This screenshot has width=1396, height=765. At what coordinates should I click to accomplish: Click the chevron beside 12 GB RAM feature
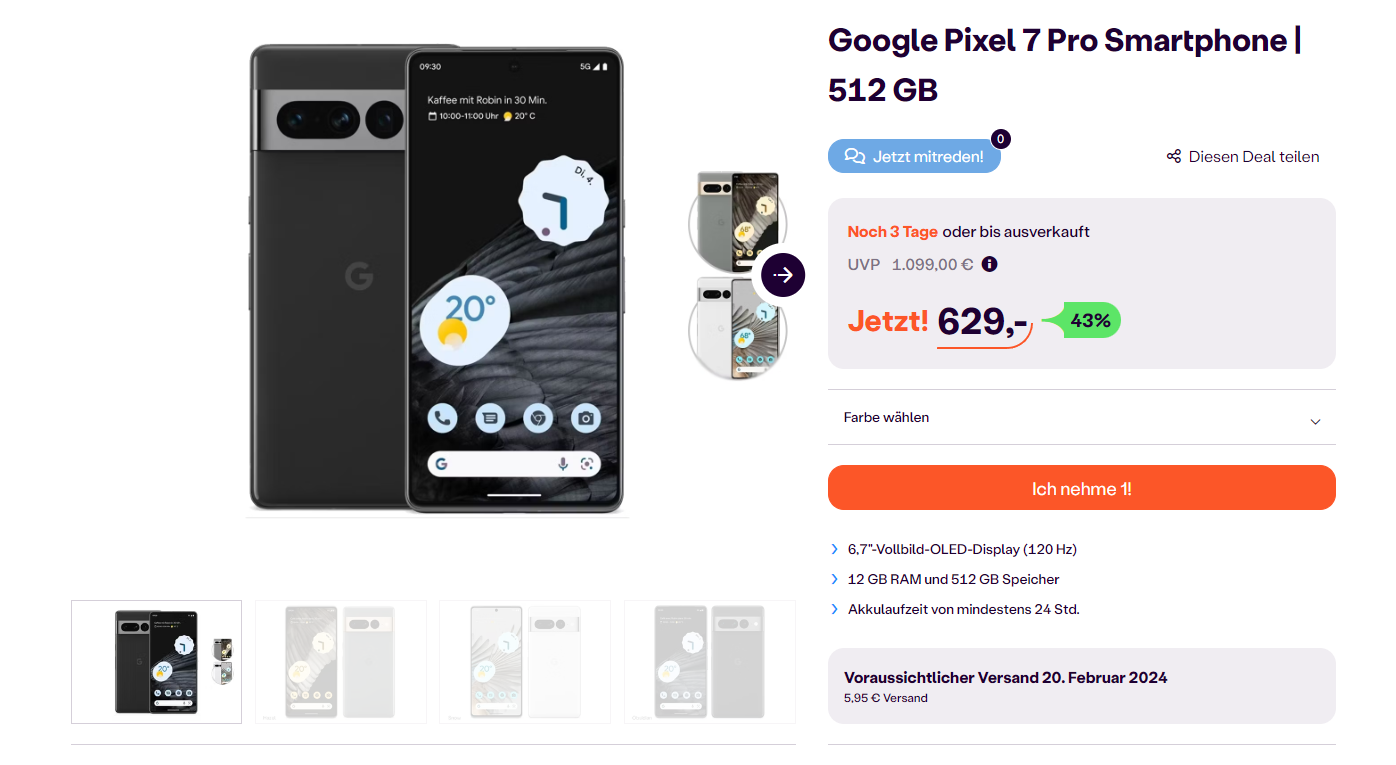coord(835,579)
